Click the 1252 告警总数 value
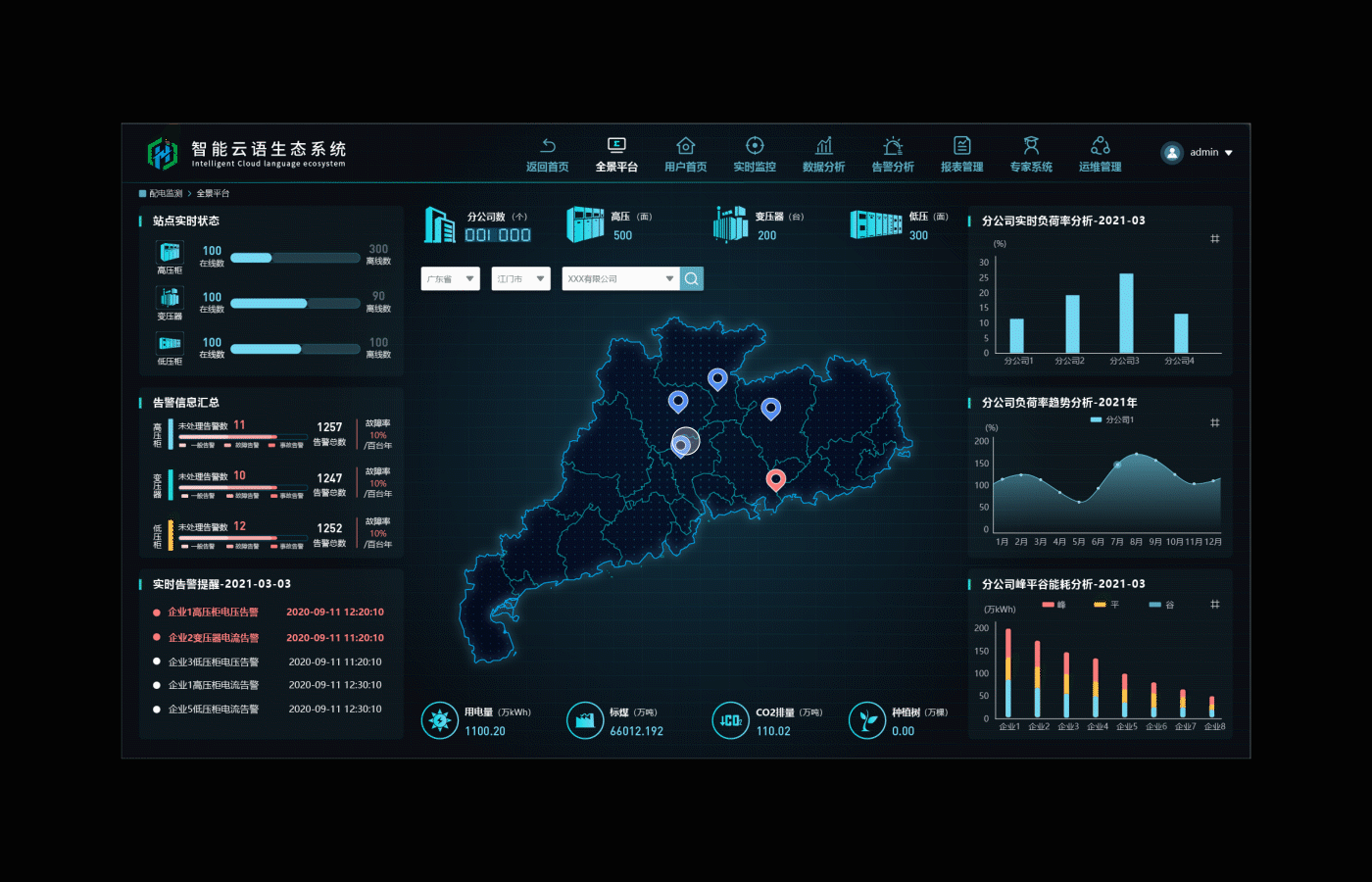This screenshot has width=1372, height=882. 329,528
